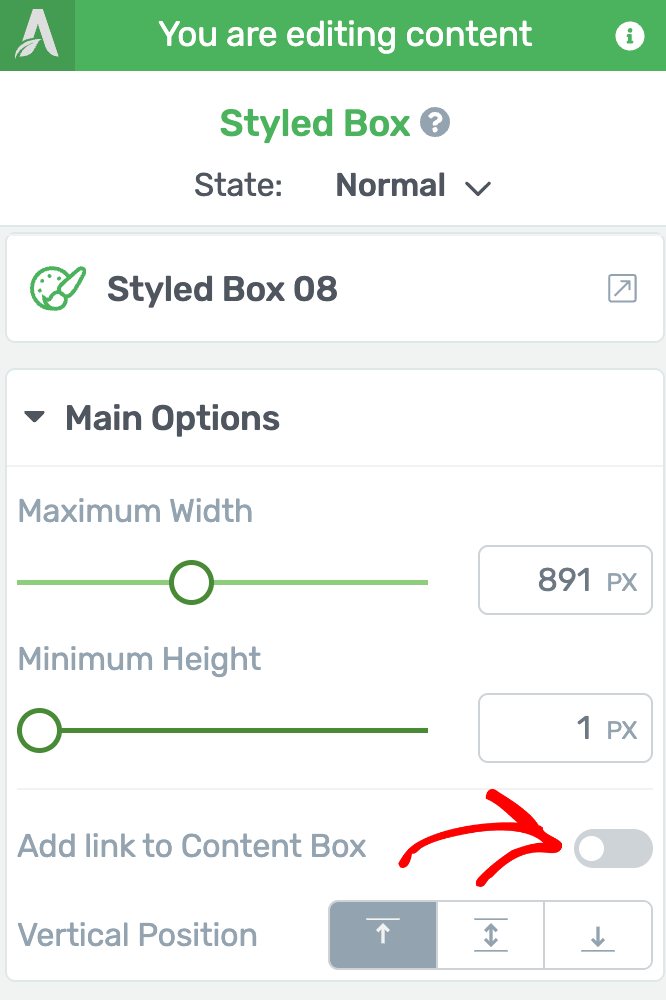Click the Styled Box title
Viewport: 666px width, 1000px height.
pyautogui.click(x=314, y=122)
